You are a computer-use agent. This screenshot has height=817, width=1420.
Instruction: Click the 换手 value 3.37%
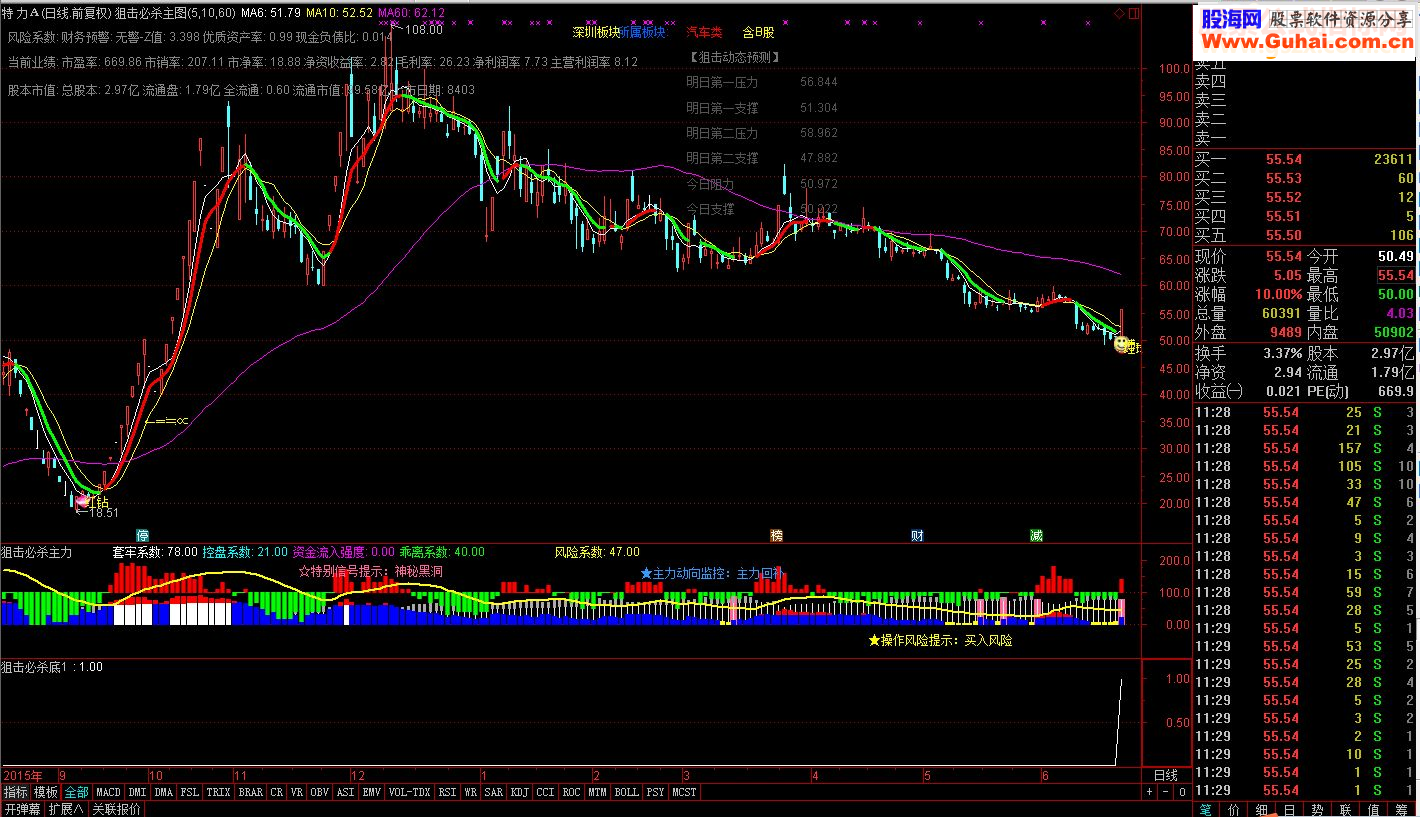[x=1282, y=353]
